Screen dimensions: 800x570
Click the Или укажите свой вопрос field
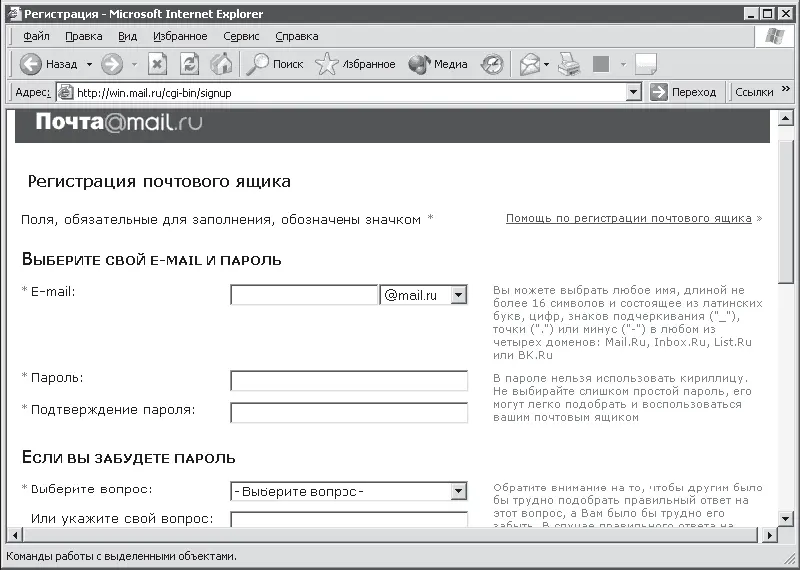click(349, 519)
